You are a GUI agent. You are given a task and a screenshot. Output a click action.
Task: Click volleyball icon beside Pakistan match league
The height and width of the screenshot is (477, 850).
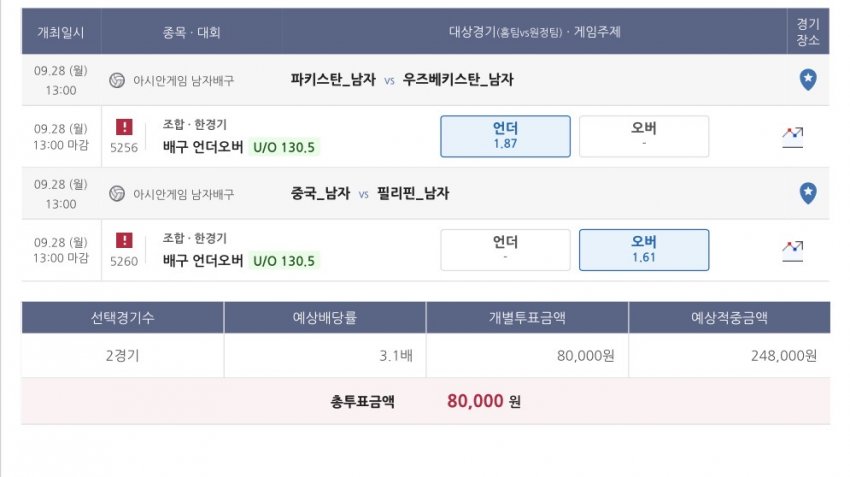(117, 80)
